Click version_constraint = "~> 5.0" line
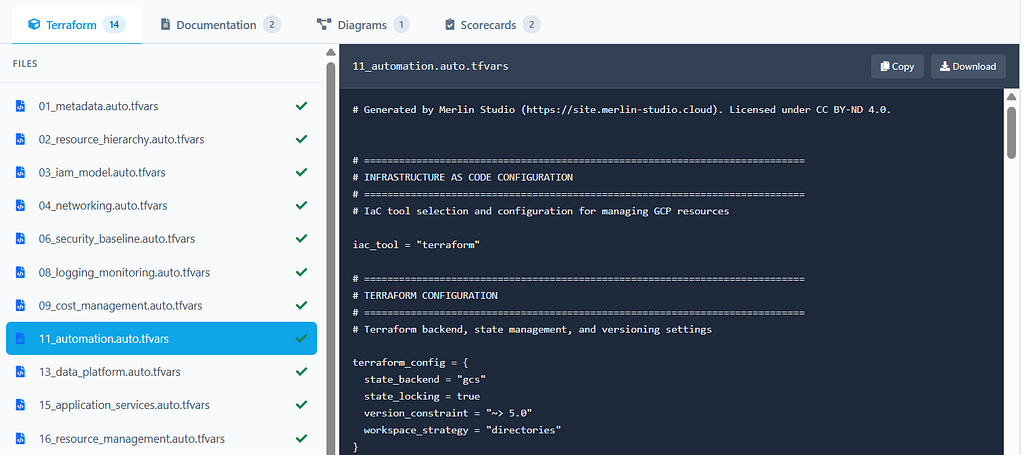This screenshot has width=1024, height=455. coord(448,413)
